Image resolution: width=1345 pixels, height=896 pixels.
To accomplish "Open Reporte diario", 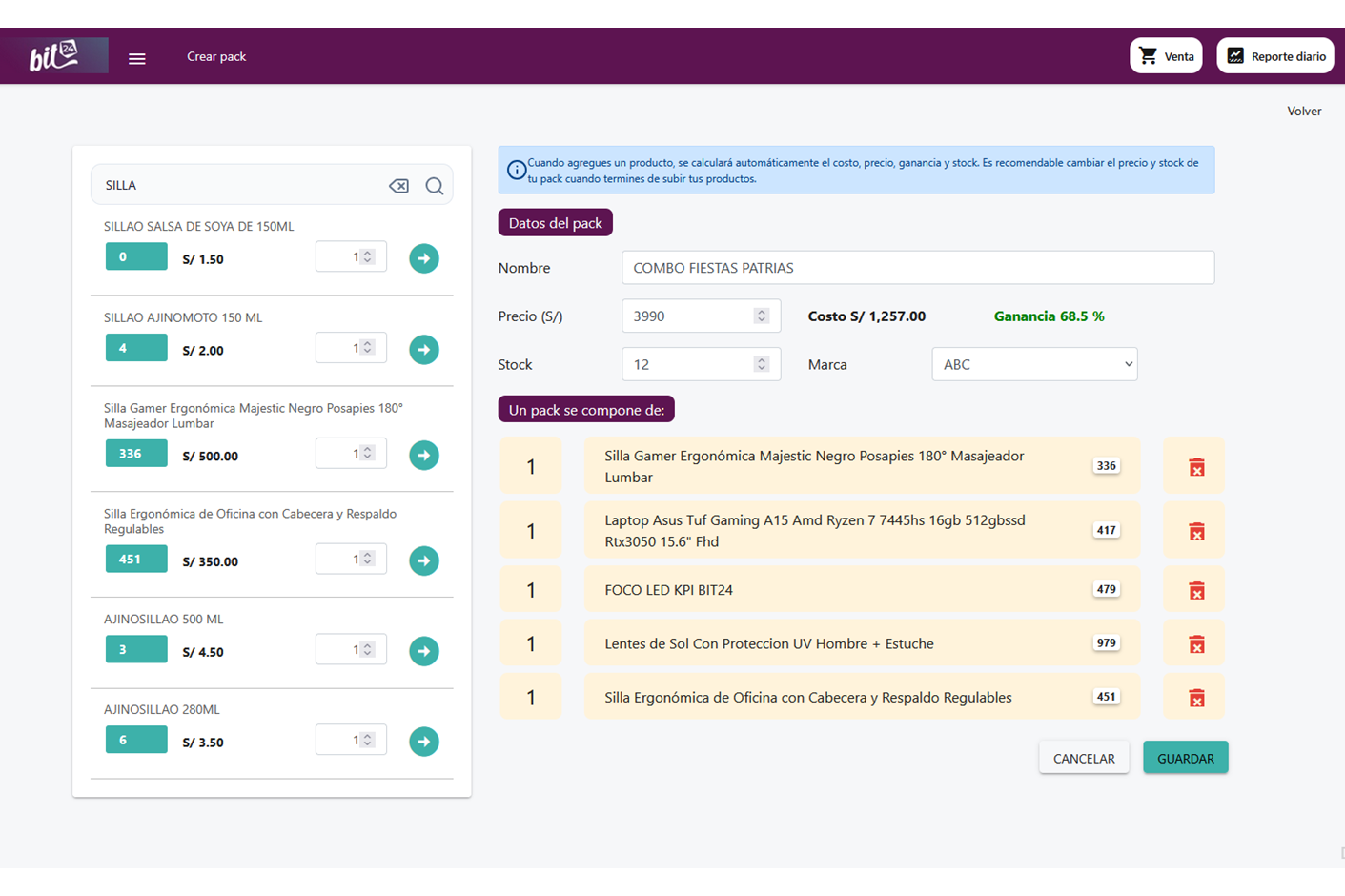I will coord(1274,56).
